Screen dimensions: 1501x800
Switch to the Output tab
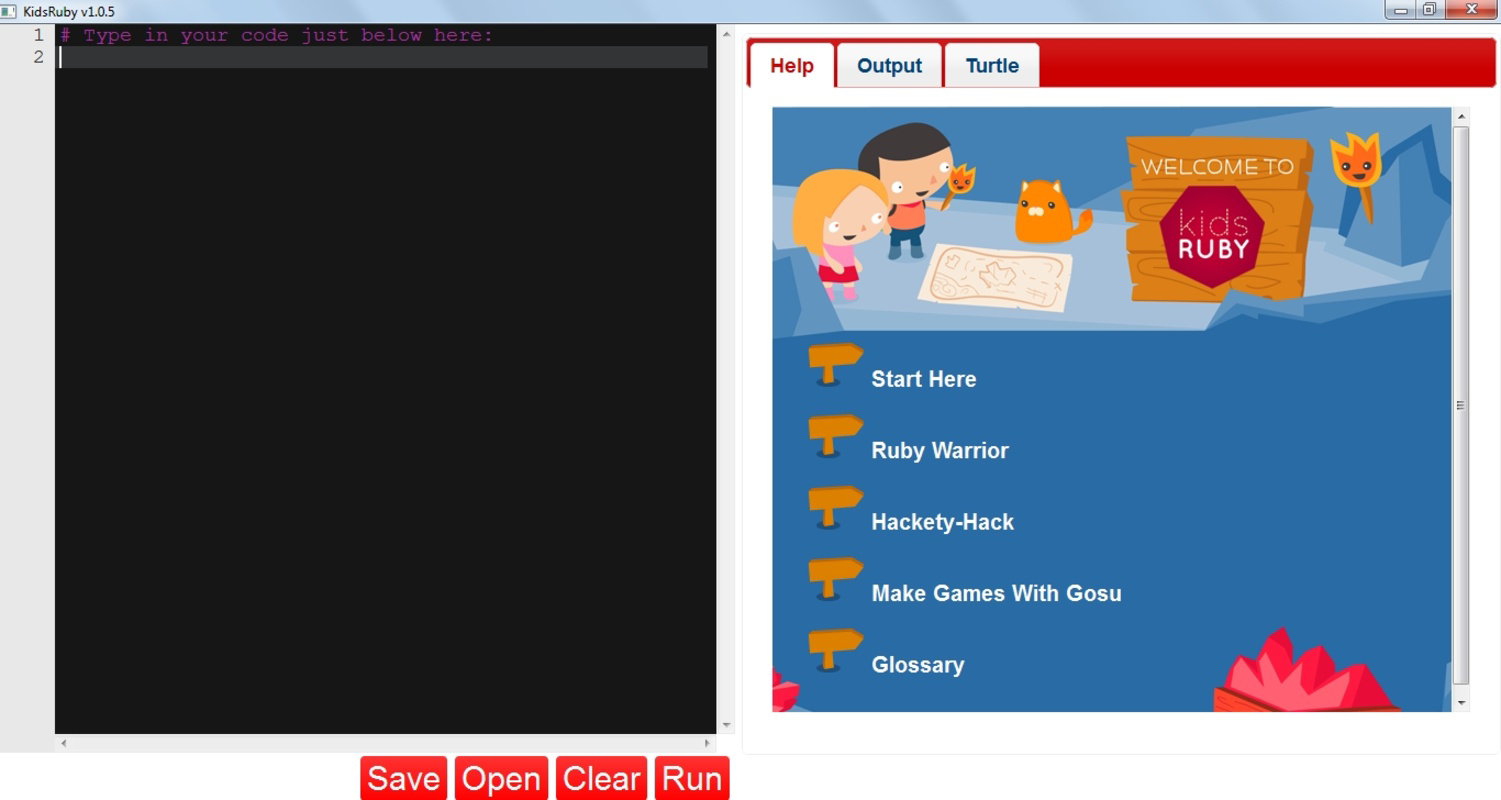(x=889, y=66)
